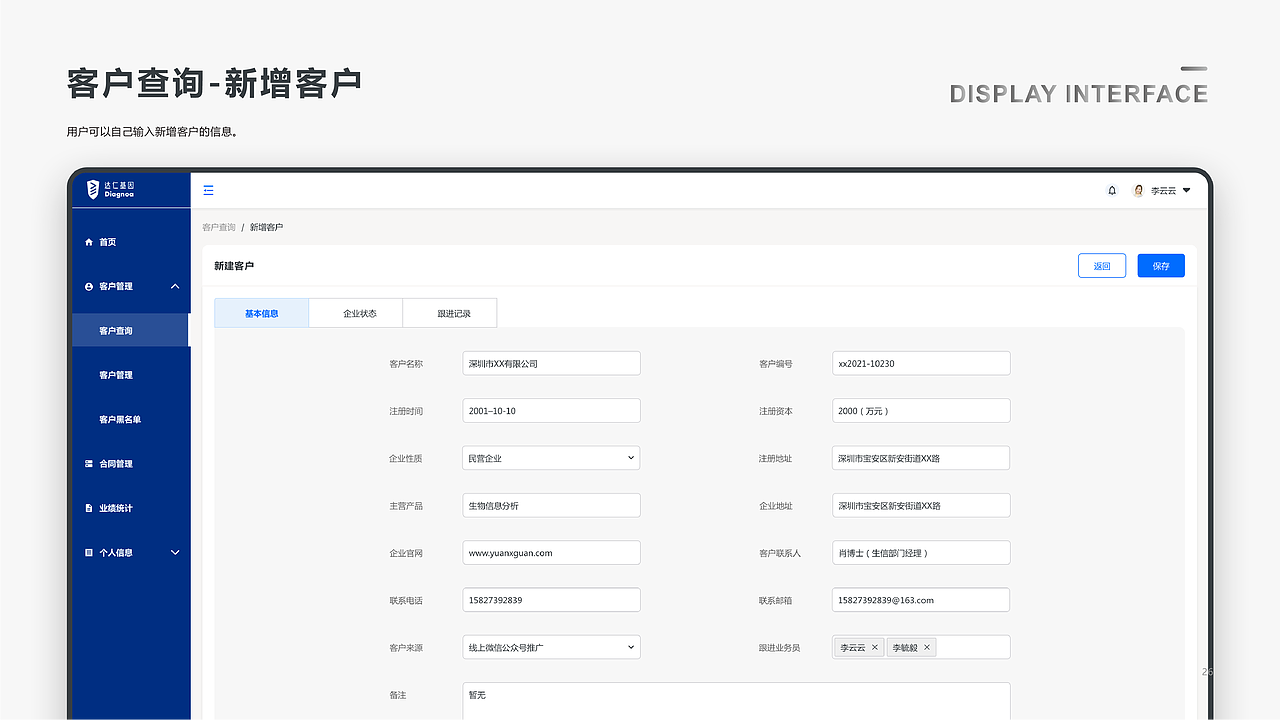Click the 个人信息 icon
The width and height of the screenshot is (1280, 720).
pos(89,552)
